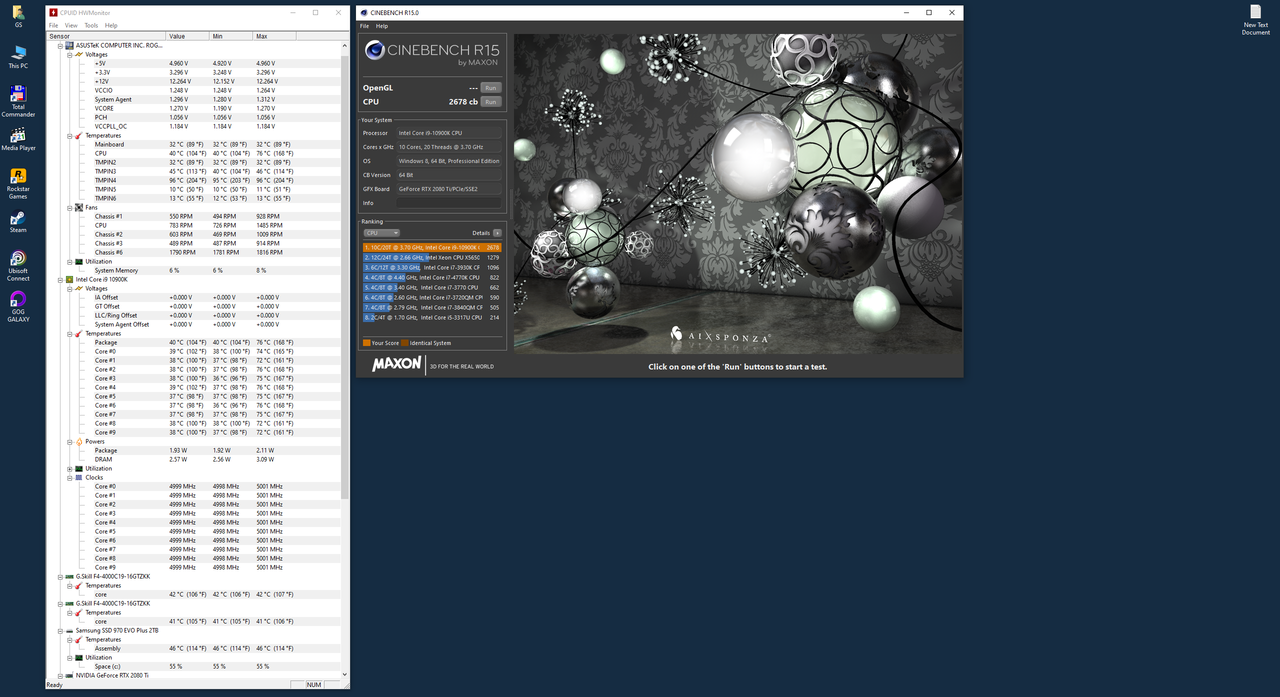Collapse the ASUSTeK COMPUTER root node
Viewport: 1280px width, 697px height.
(60, 45)
